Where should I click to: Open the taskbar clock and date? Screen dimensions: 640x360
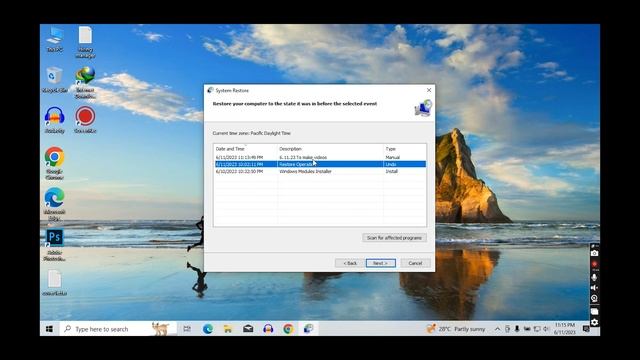(x=565, y=329)
